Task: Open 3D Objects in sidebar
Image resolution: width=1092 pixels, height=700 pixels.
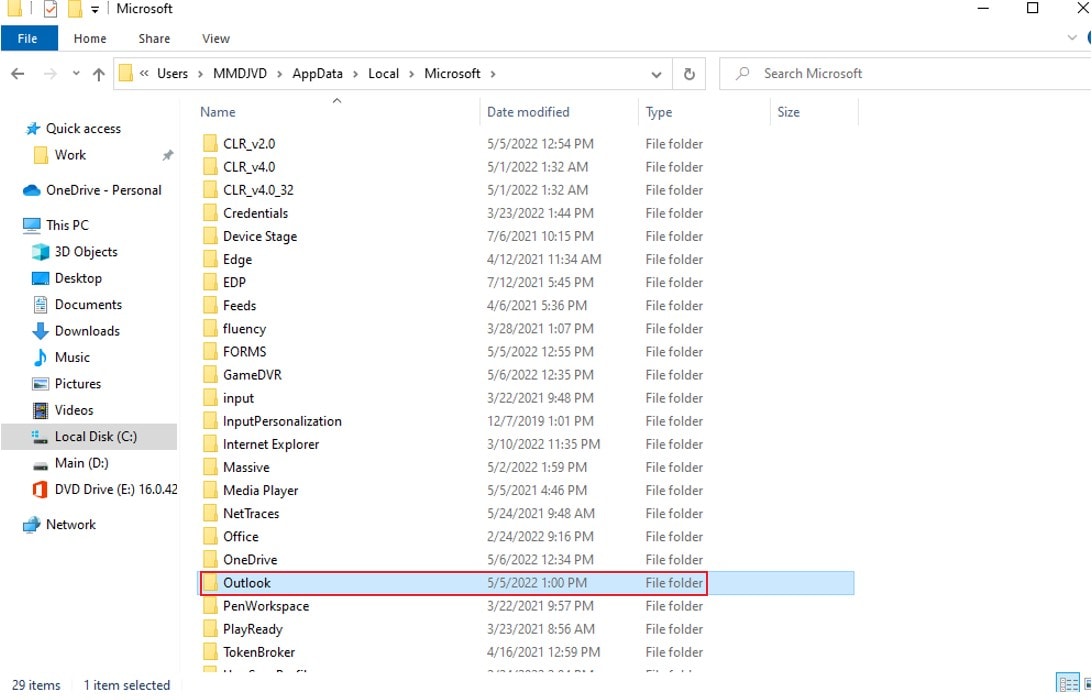Action: point(86,252)
